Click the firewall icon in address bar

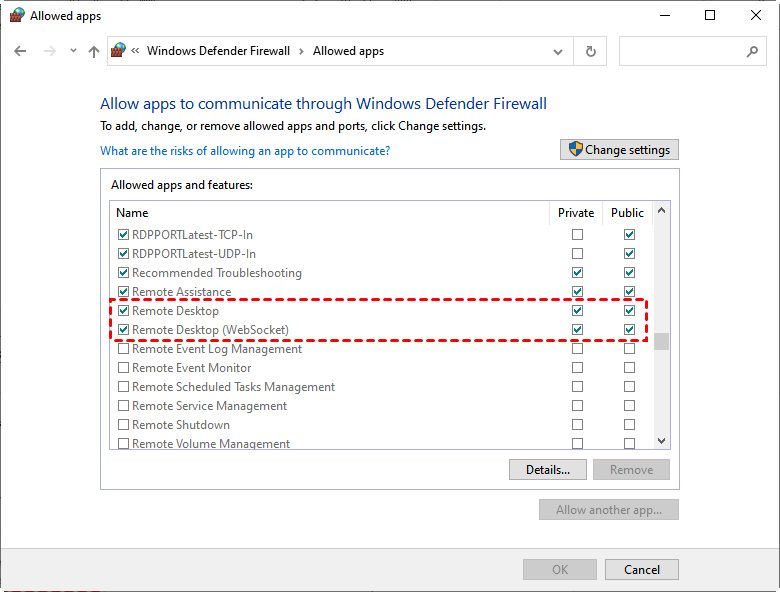[x=119, y=51]
